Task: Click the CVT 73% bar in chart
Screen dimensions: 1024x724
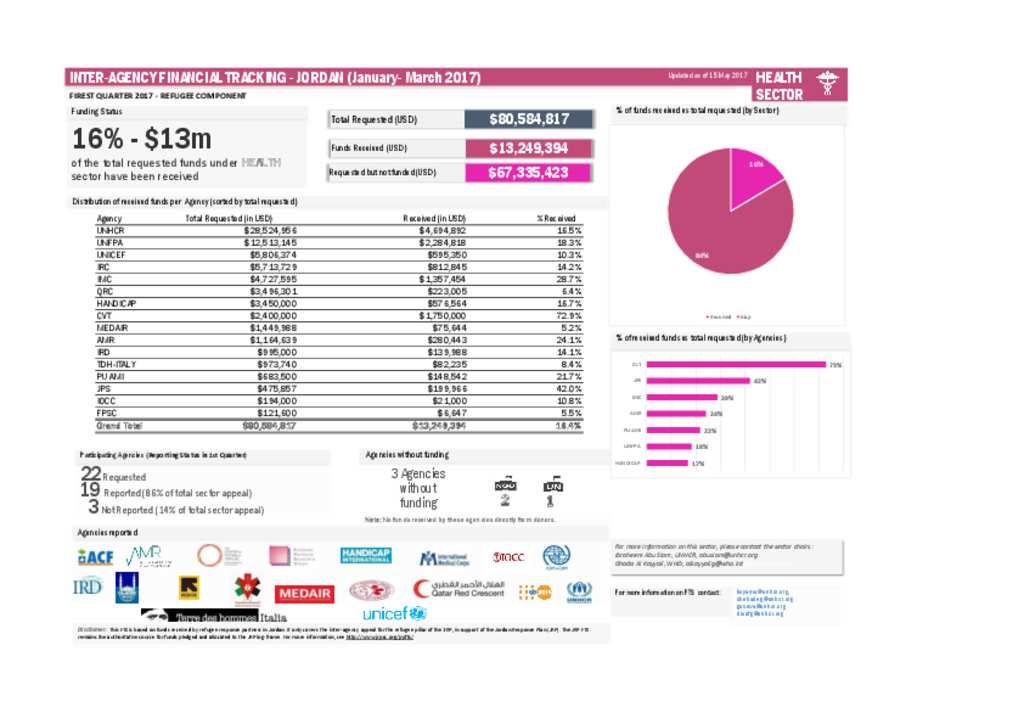Action: (x=736, y=364)
